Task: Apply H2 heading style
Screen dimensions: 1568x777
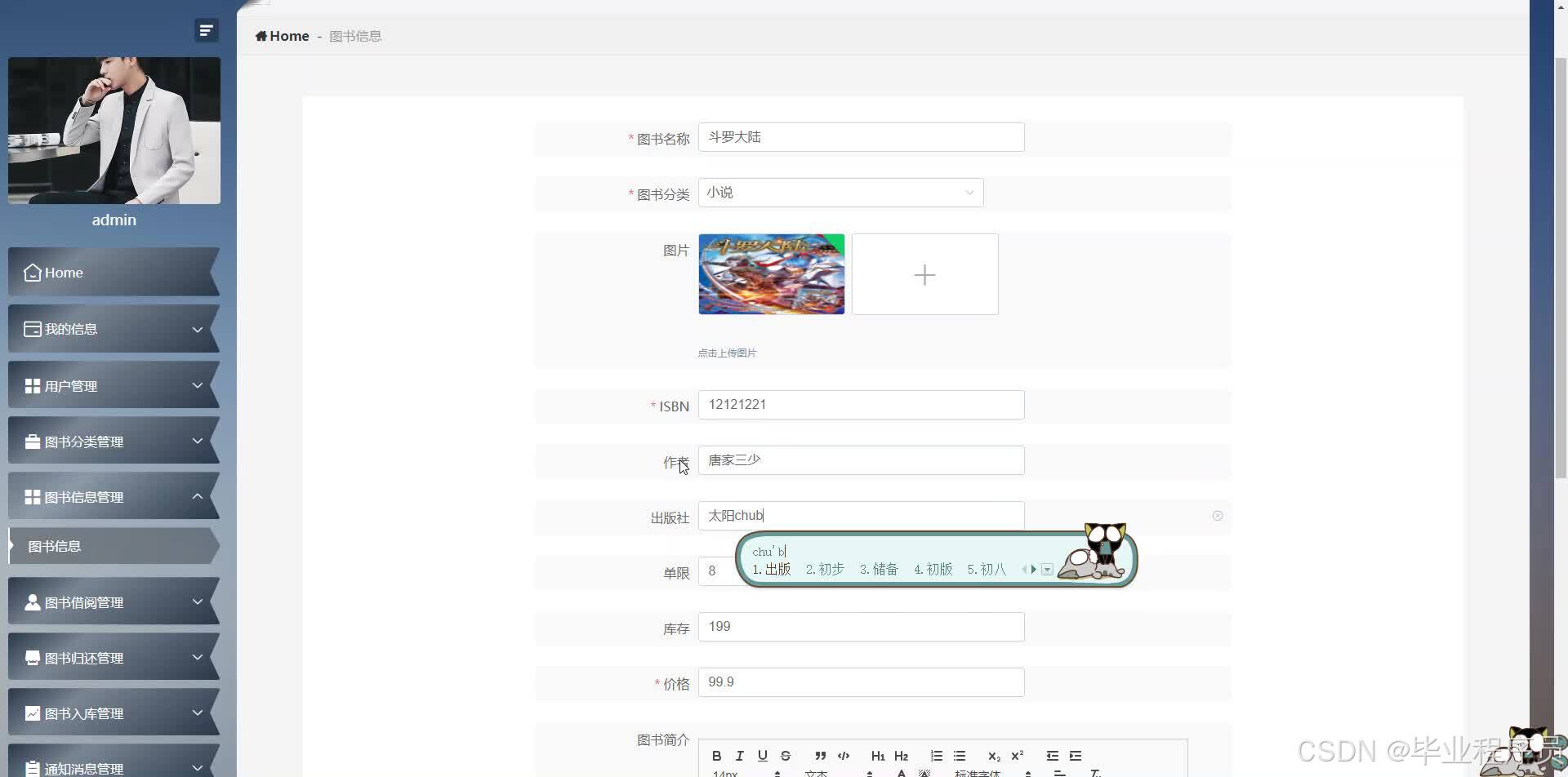Action: [901, 756]
